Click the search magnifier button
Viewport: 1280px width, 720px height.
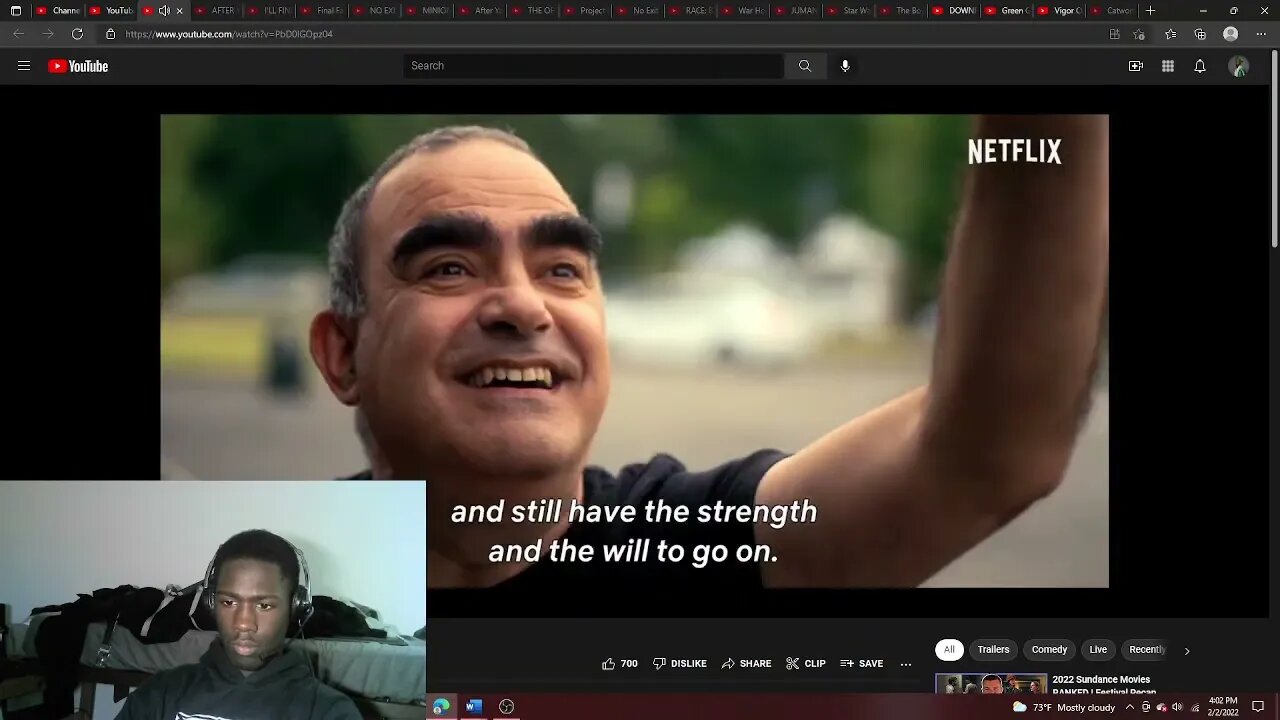805,66
